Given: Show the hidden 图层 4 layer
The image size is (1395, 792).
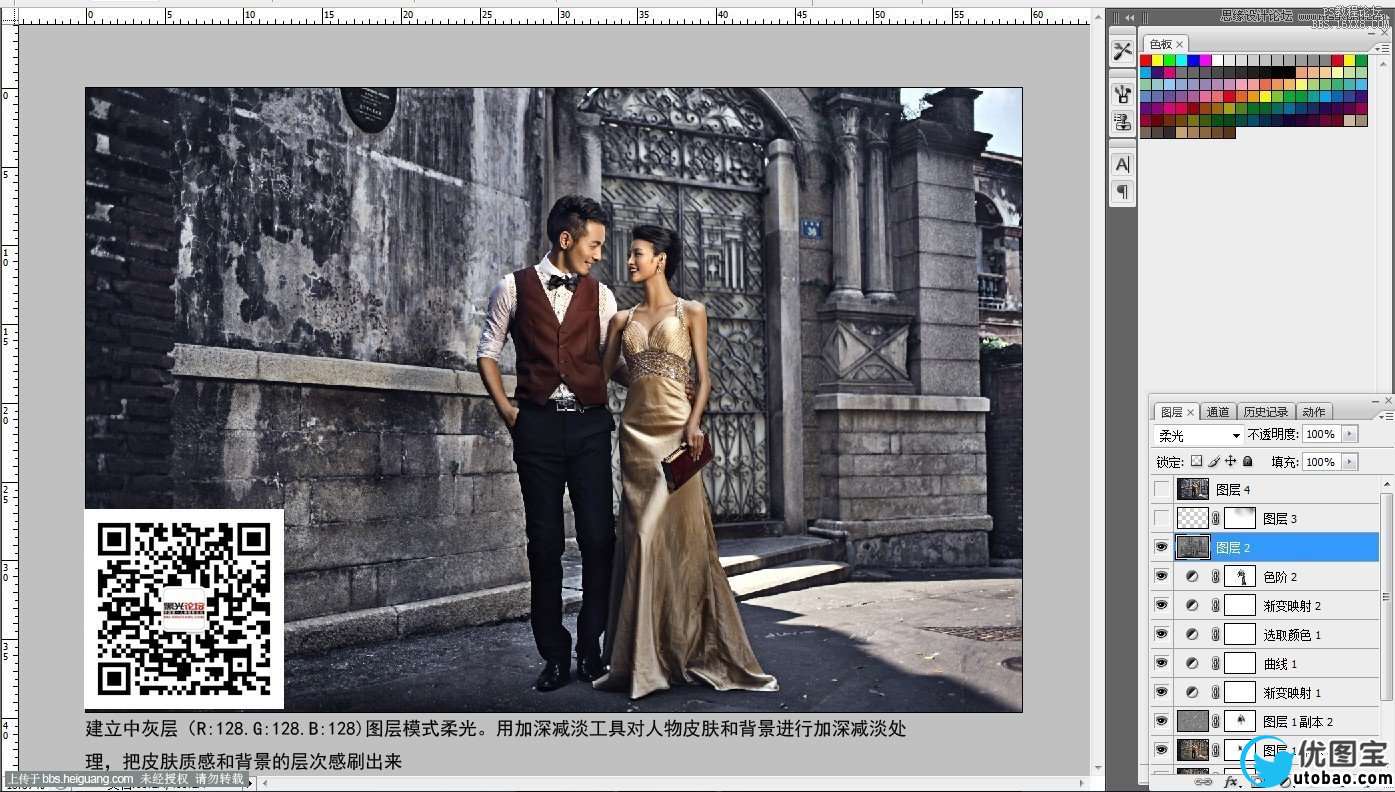Looking at the screenshot, I should 1161,490.
